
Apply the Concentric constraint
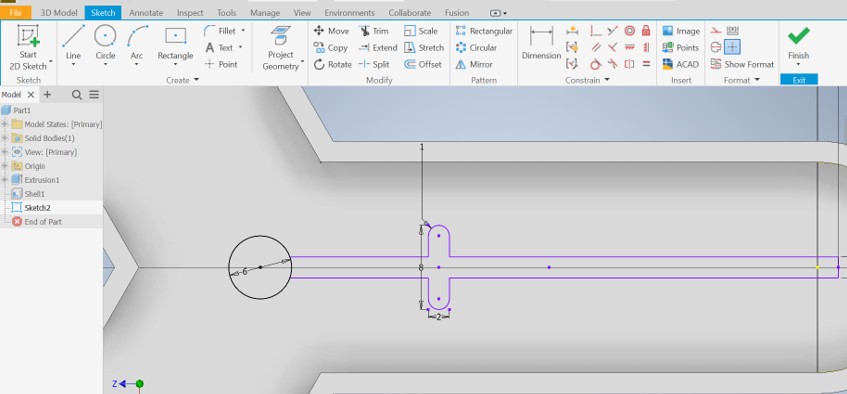(x=629, y=31)
